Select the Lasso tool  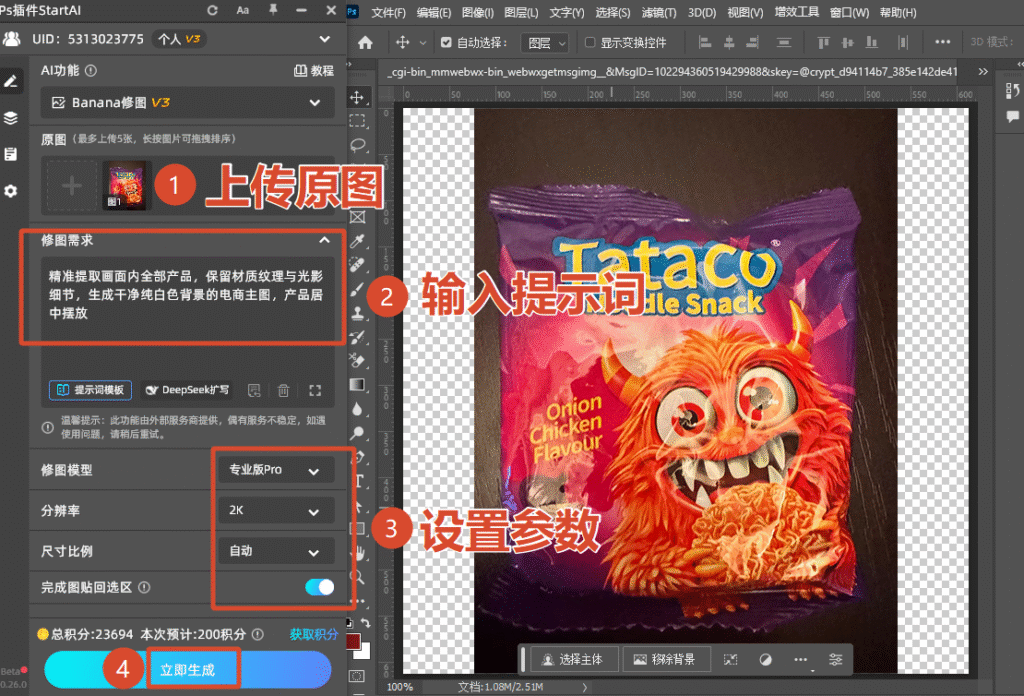tap(357, 145)
